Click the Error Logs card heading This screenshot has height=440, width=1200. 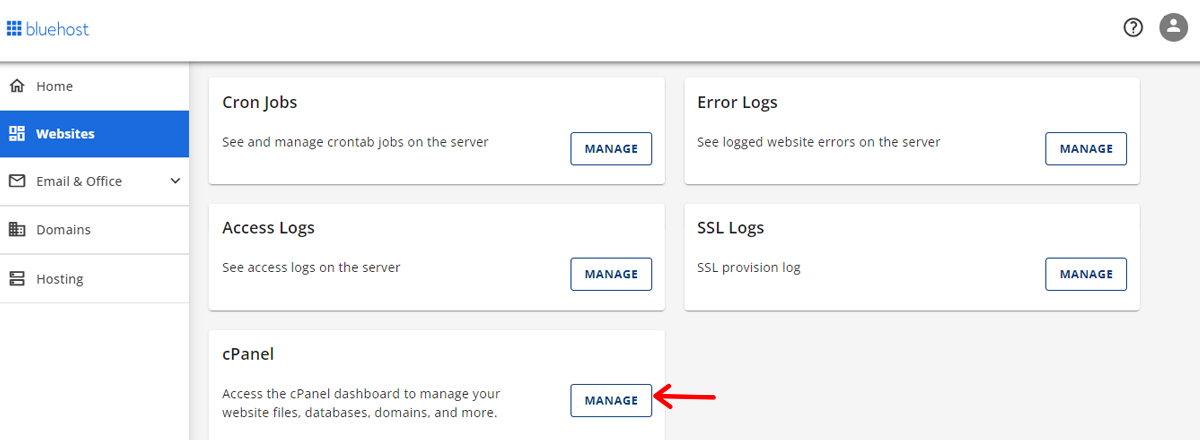737,102
